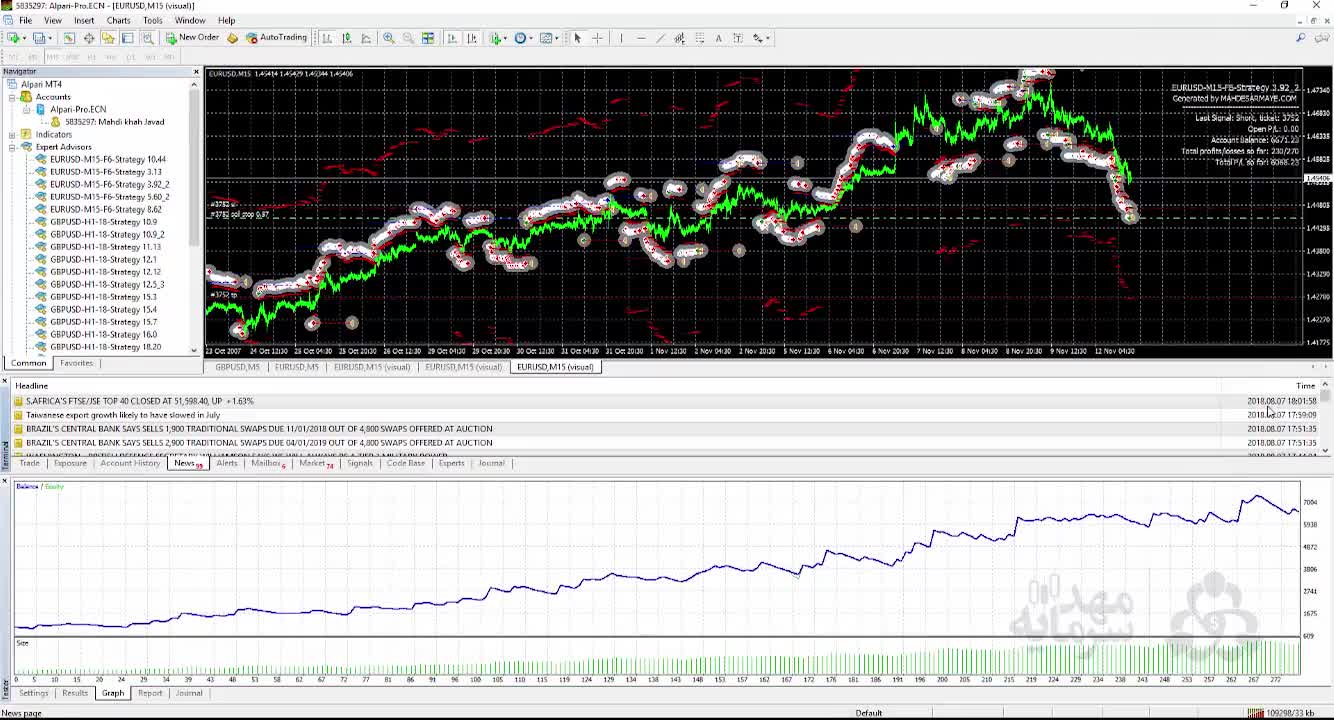Image resolution: width=1334 pixels, height=720 pixels.
Task: Click the New Order toolbar button
Action: coord(192,38)
